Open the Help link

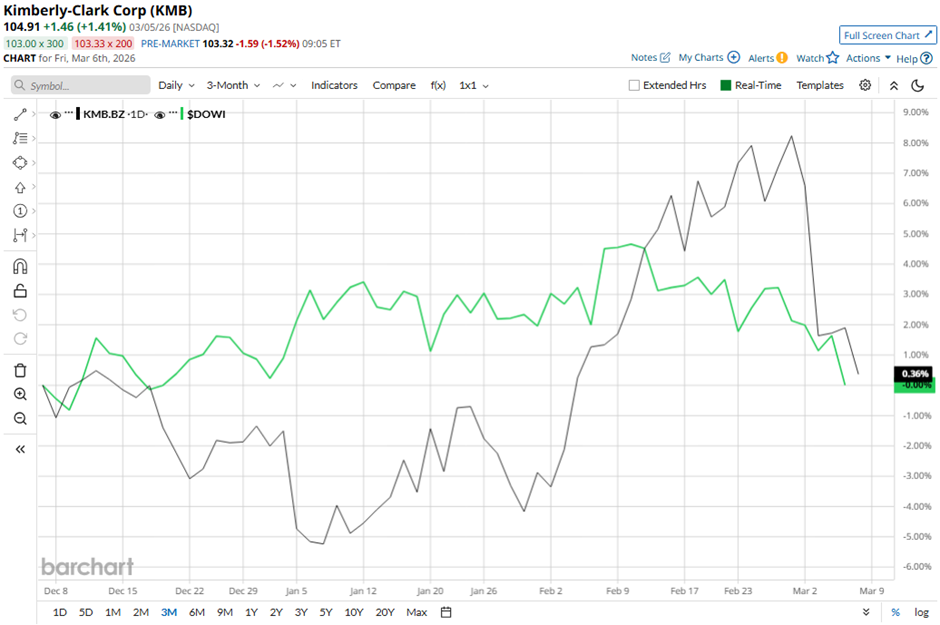click(914, 58)
